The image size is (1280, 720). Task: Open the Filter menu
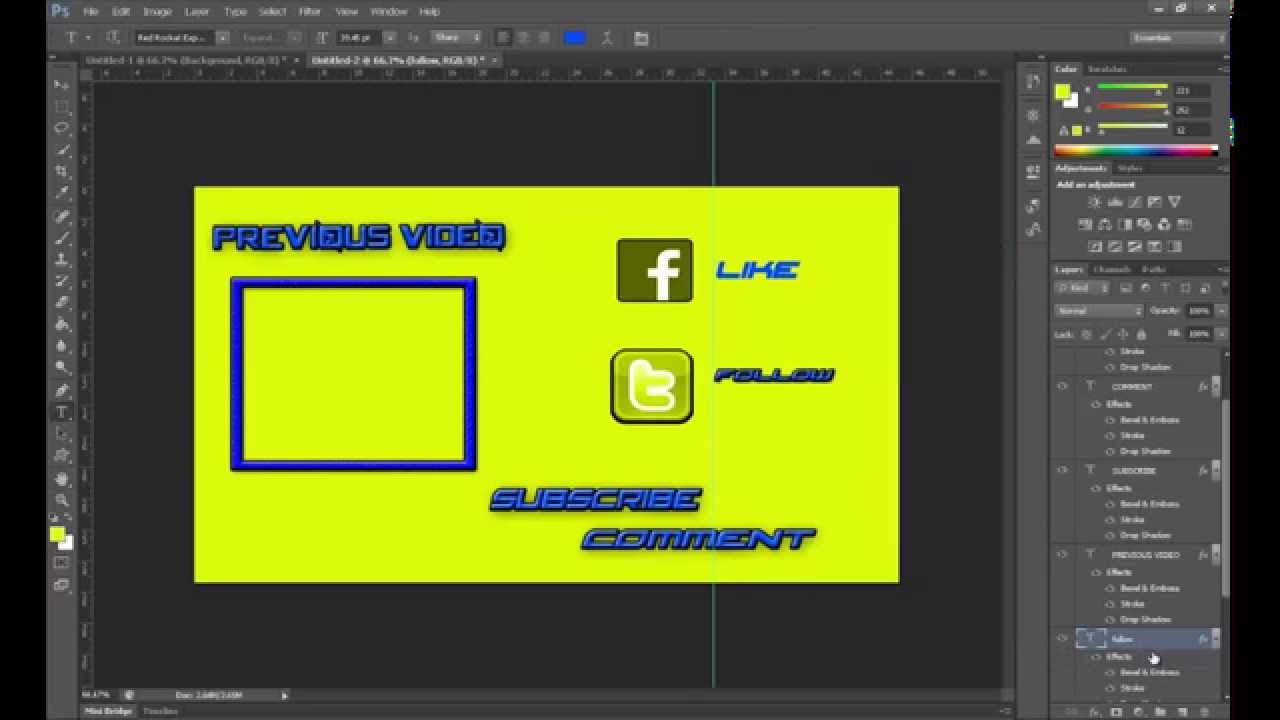[x=310, y=11]
